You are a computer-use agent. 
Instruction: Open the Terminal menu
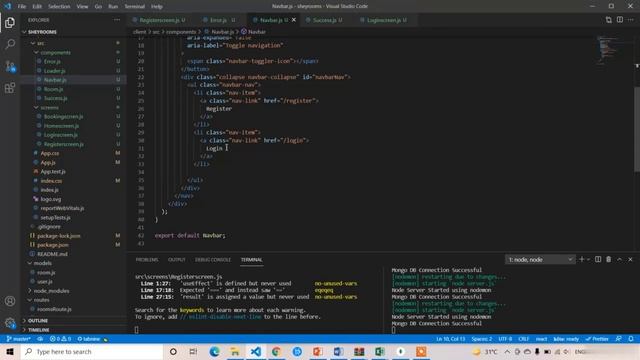(135, 7)
